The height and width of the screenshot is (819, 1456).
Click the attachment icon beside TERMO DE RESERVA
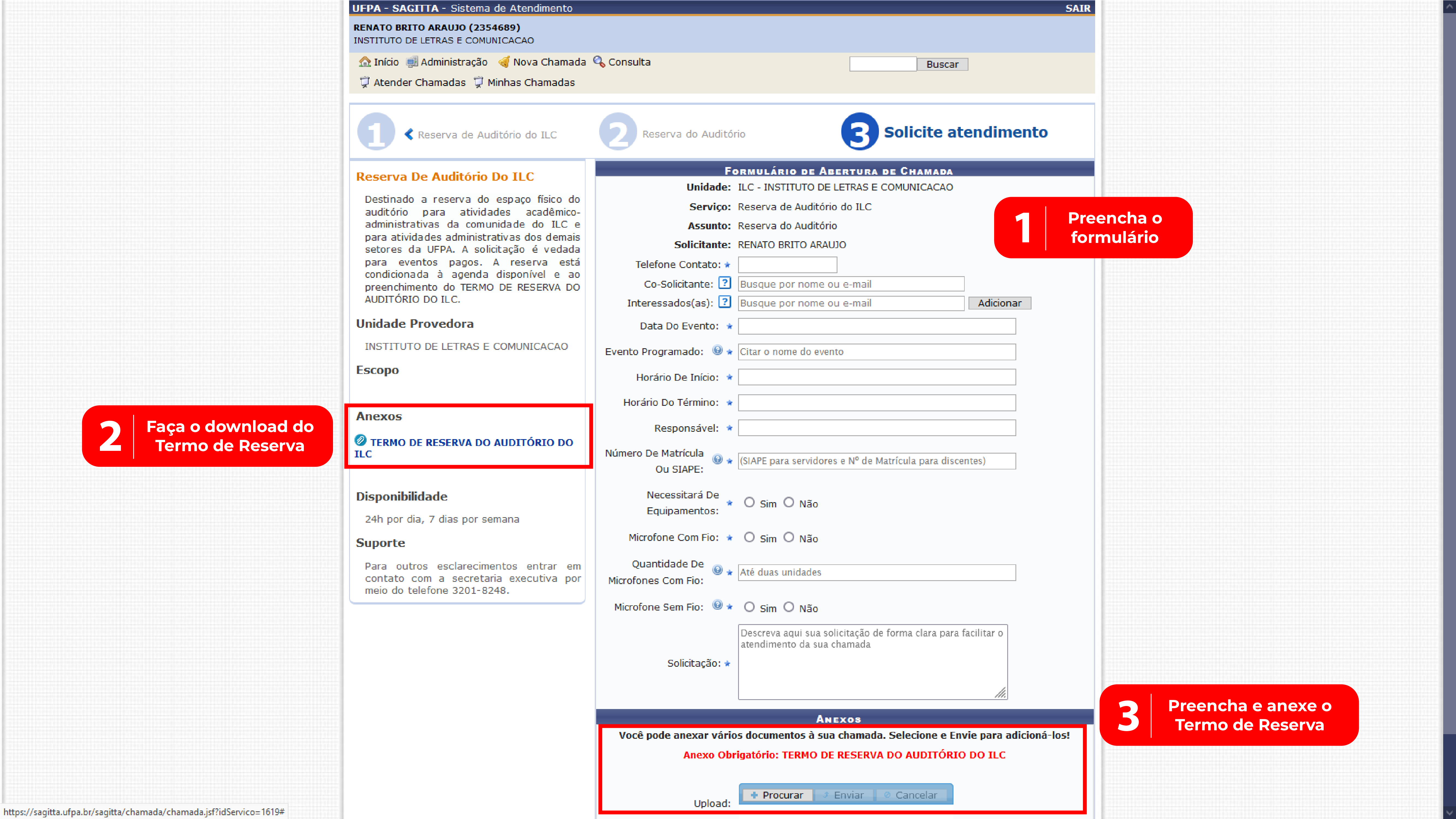361,440
